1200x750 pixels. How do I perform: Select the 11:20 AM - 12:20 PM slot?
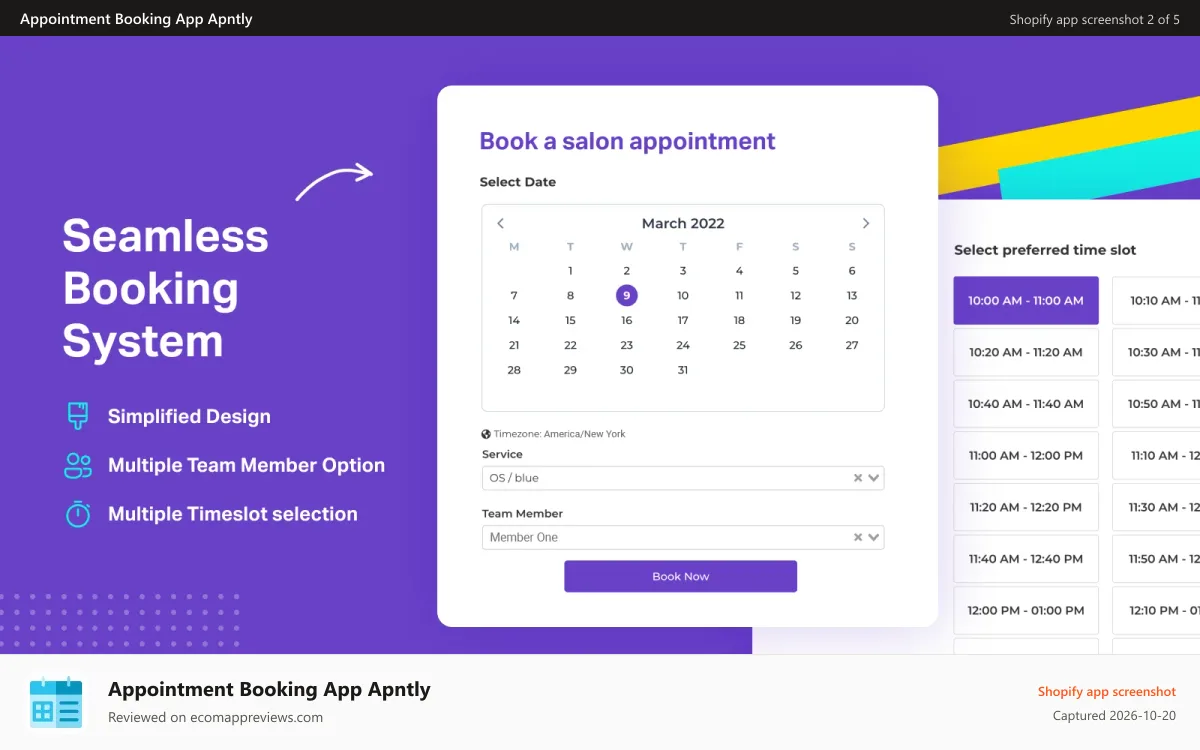1026,507
